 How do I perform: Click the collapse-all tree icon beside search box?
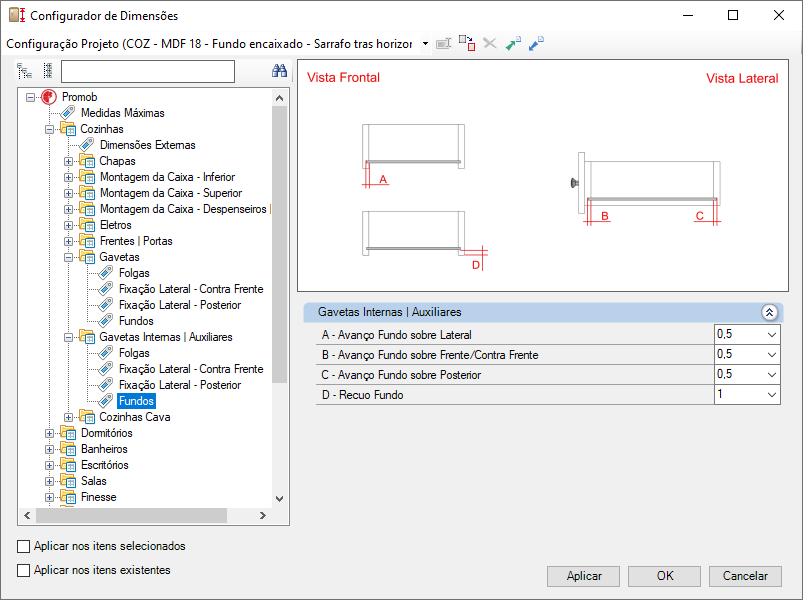(48, 71)
